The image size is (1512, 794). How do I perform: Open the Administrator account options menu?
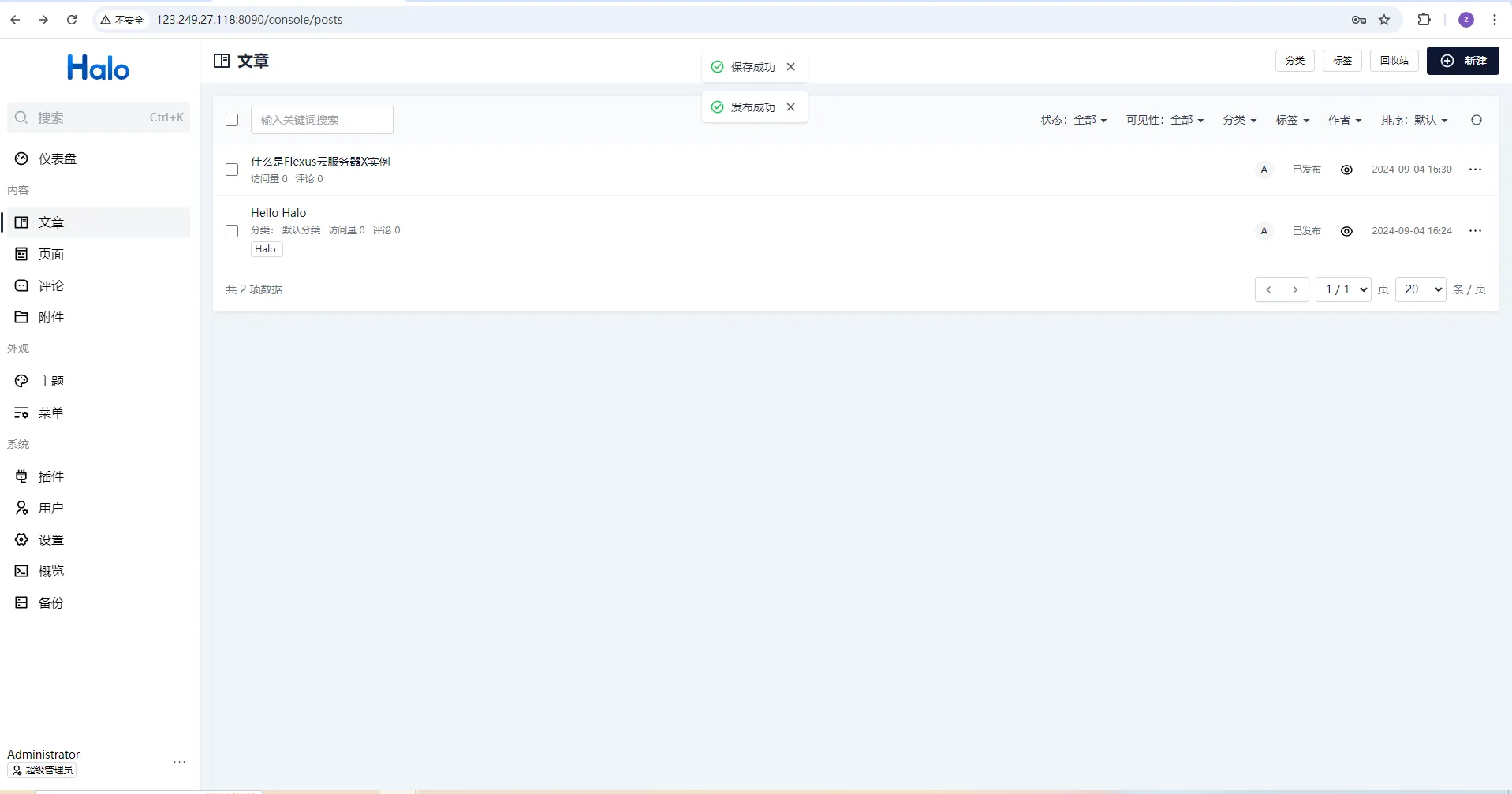coord(180,762)
